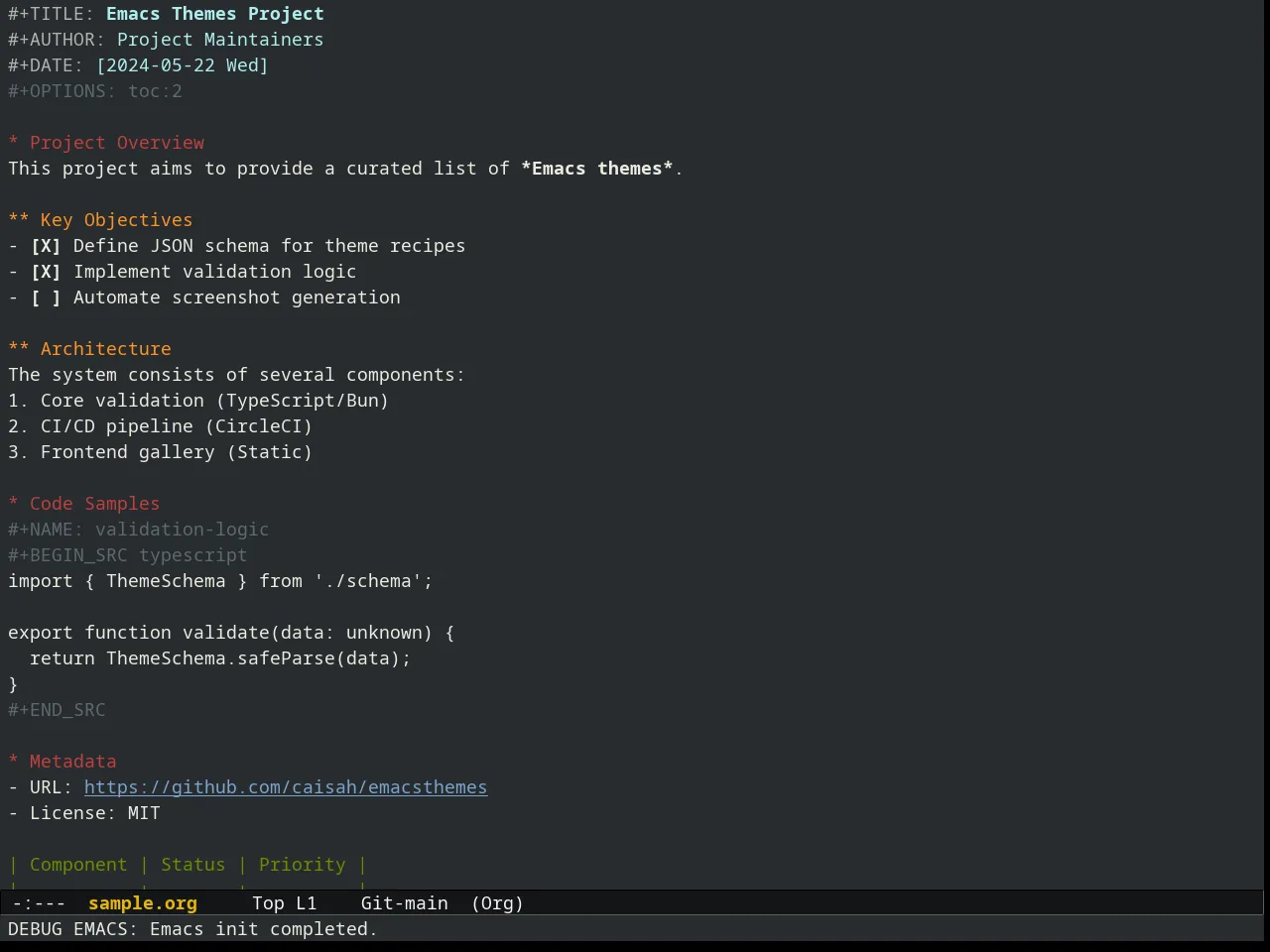1270x952 pixels.
Task: Fold the Key Objectives heading stars
Action: (x=19, y=220)
